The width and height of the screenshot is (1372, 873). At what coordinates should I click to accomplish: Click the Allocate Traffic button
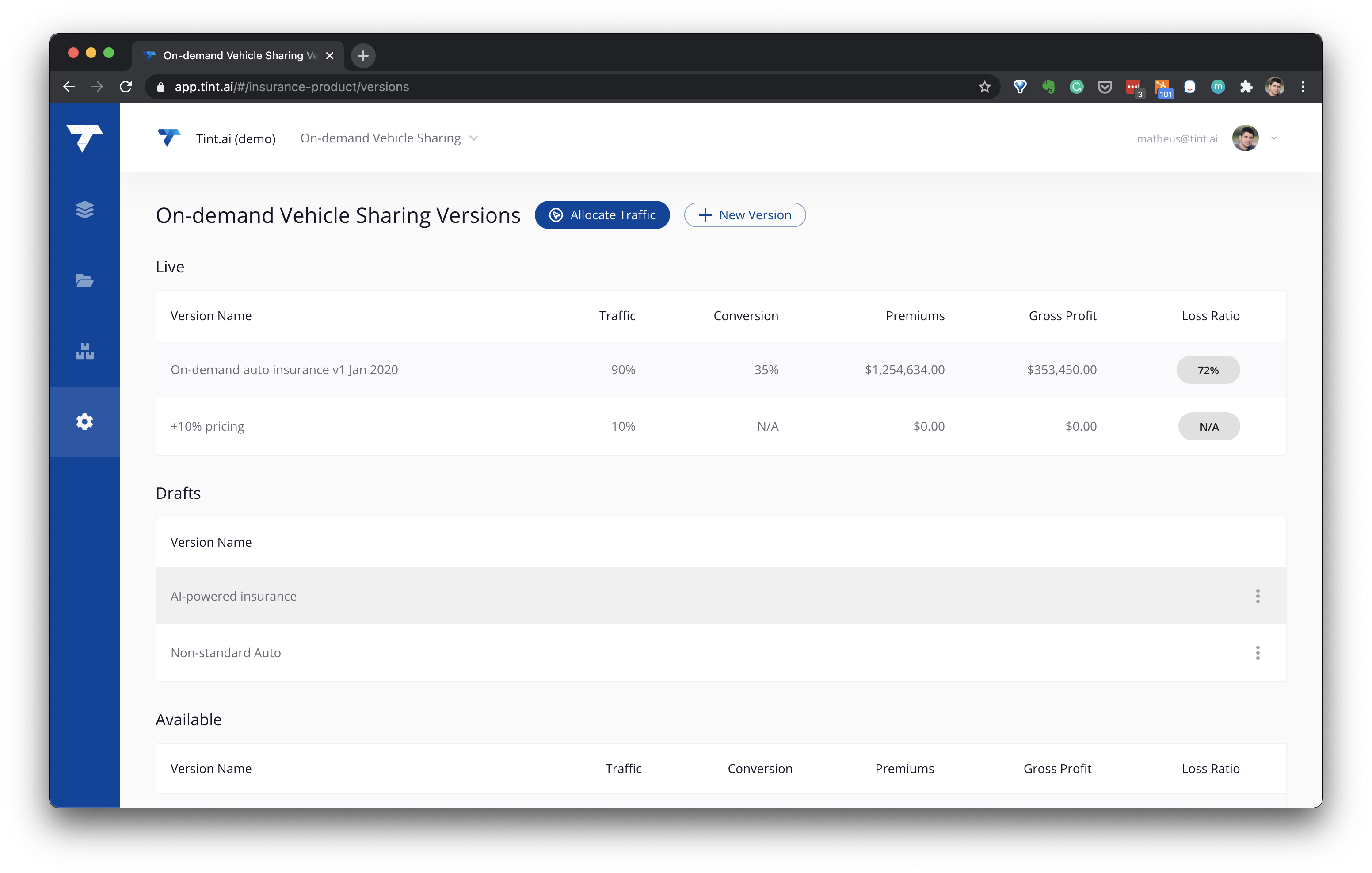pyautogui.click(x=602, y=215)
